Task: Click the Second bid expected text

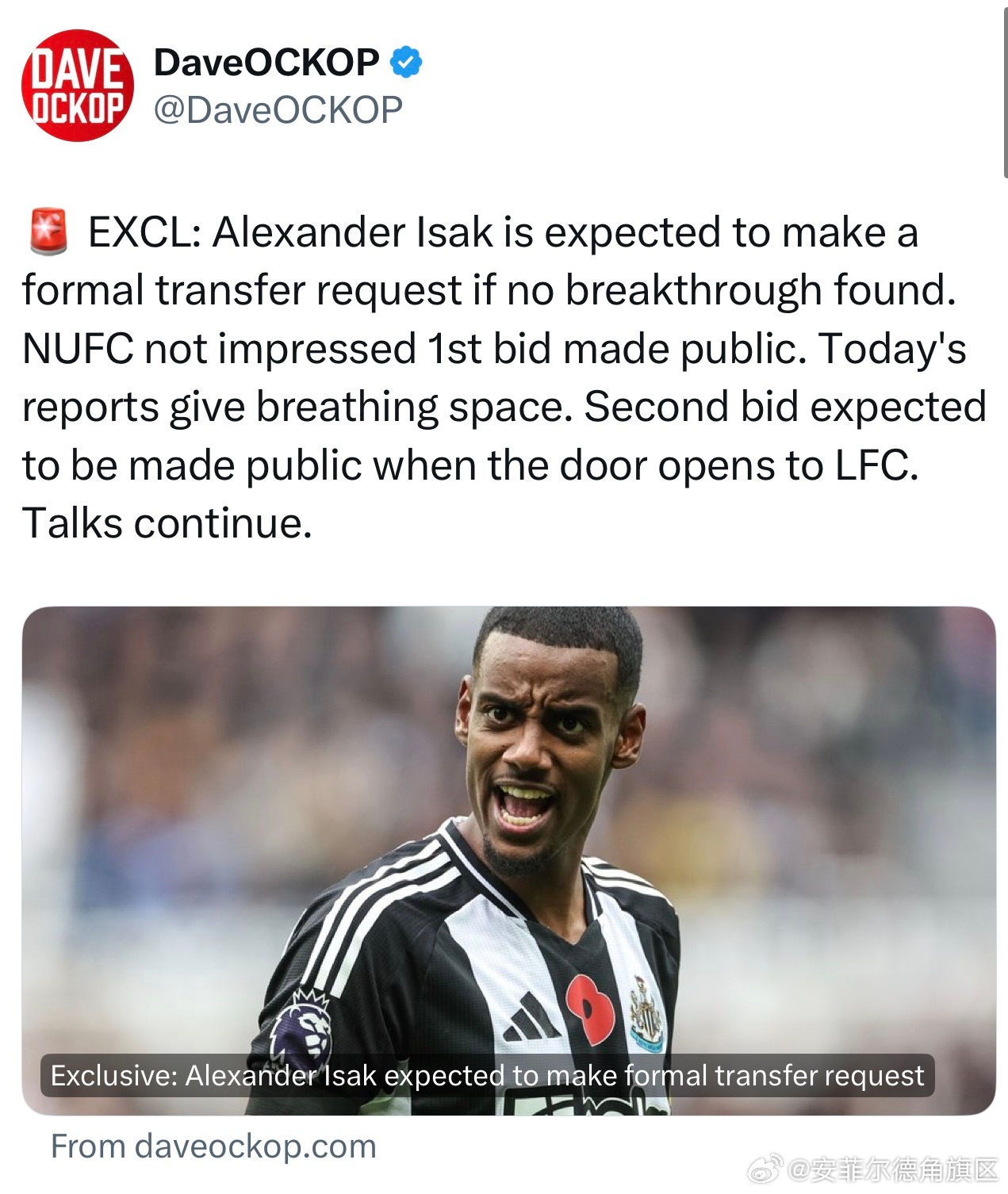Action: point(785,407)
